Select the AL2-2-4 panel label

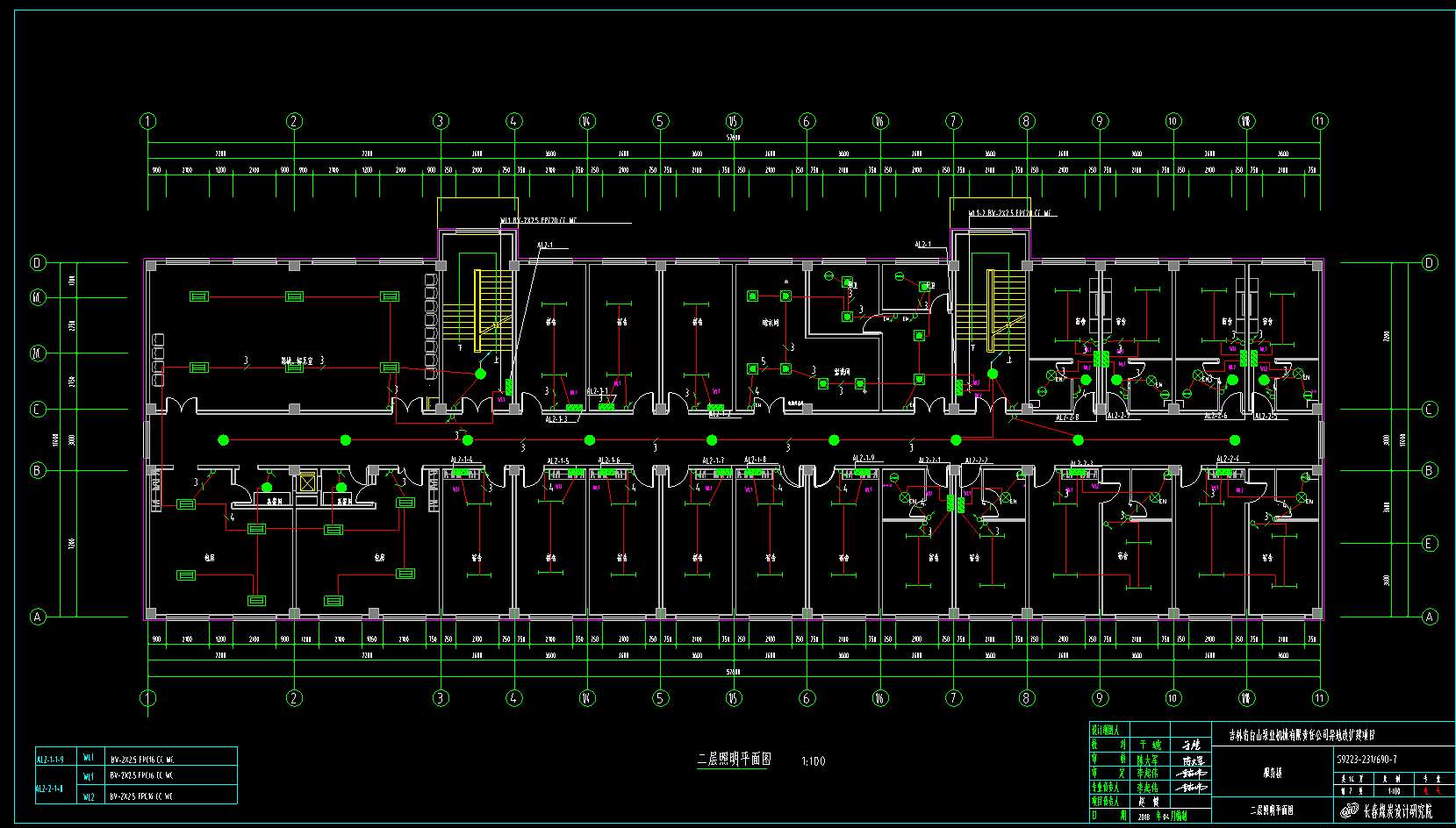click(x=1227, y=460)
